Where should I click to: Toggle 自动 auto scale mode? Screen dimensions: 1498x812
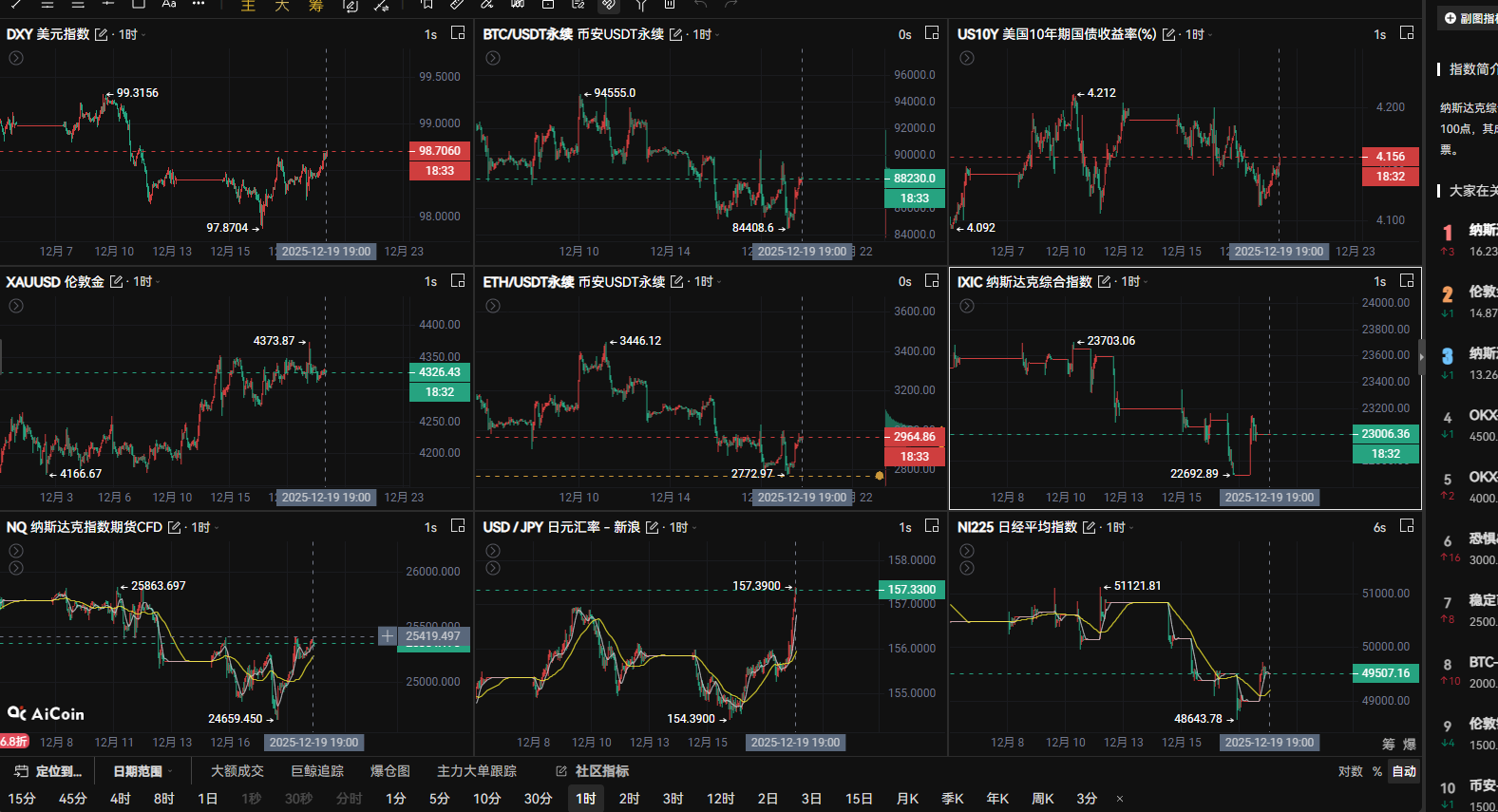coord(1404,771)
